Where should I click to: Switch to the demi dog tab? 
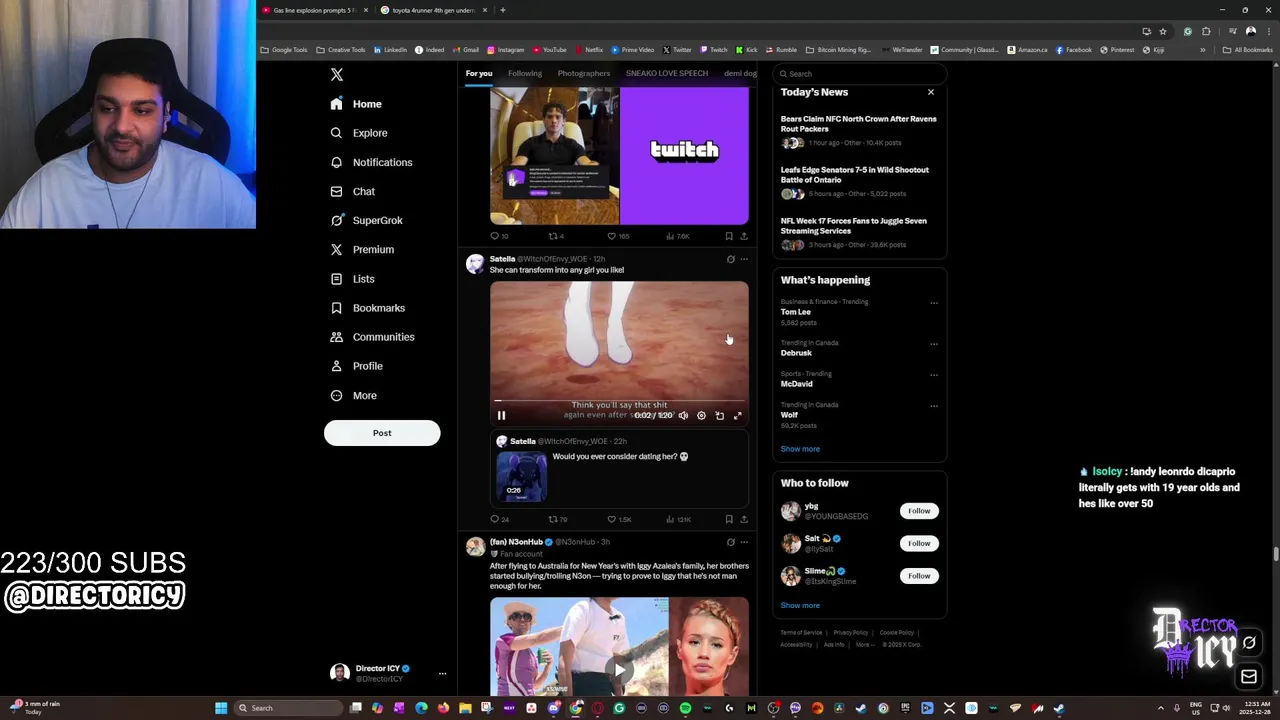pos(740,73)
